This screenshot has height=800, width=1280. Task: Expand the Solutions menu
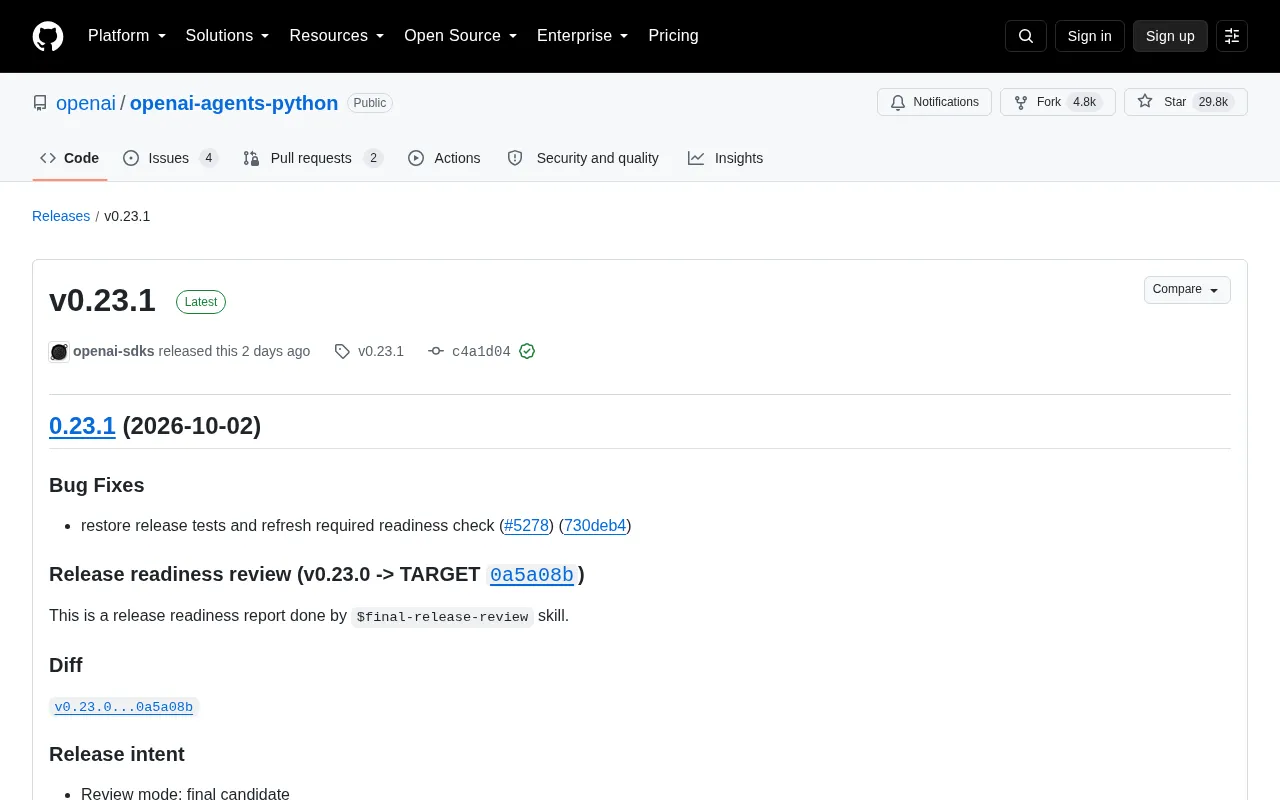click(228, 36)
